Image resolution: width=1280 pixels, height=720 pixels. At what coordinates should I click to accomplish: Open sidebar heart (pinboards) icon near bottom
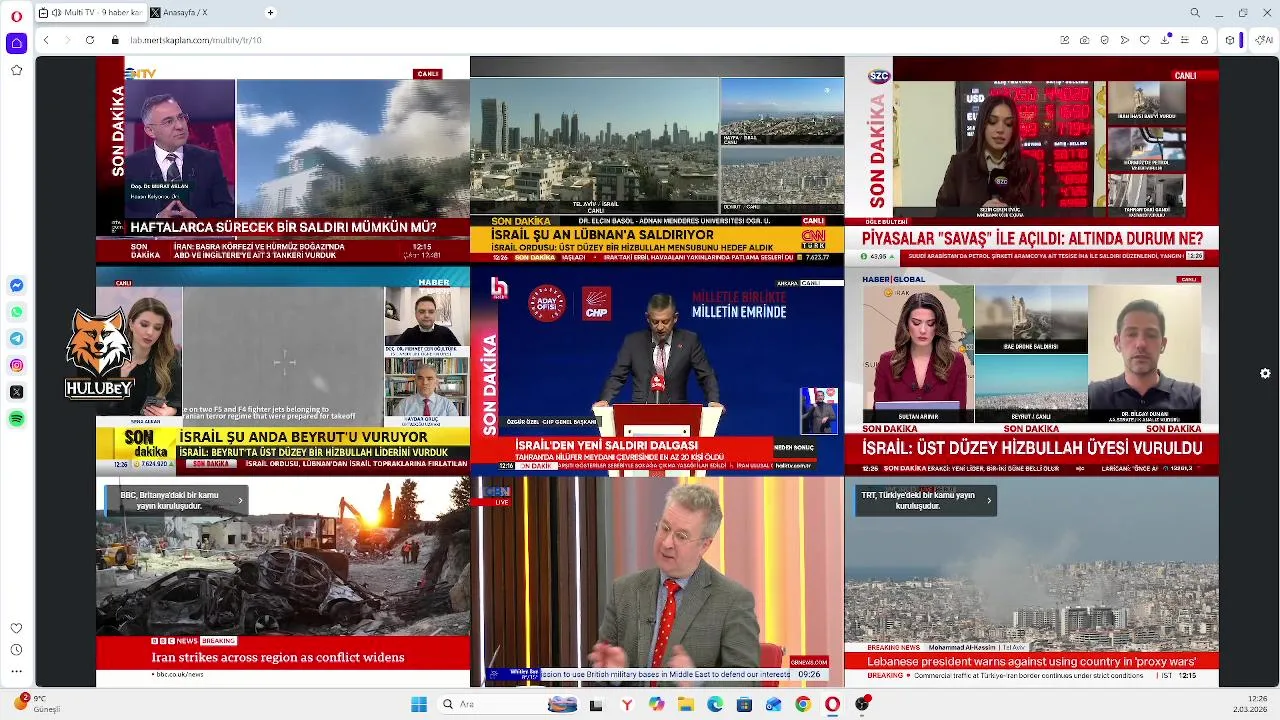point(16,628)
